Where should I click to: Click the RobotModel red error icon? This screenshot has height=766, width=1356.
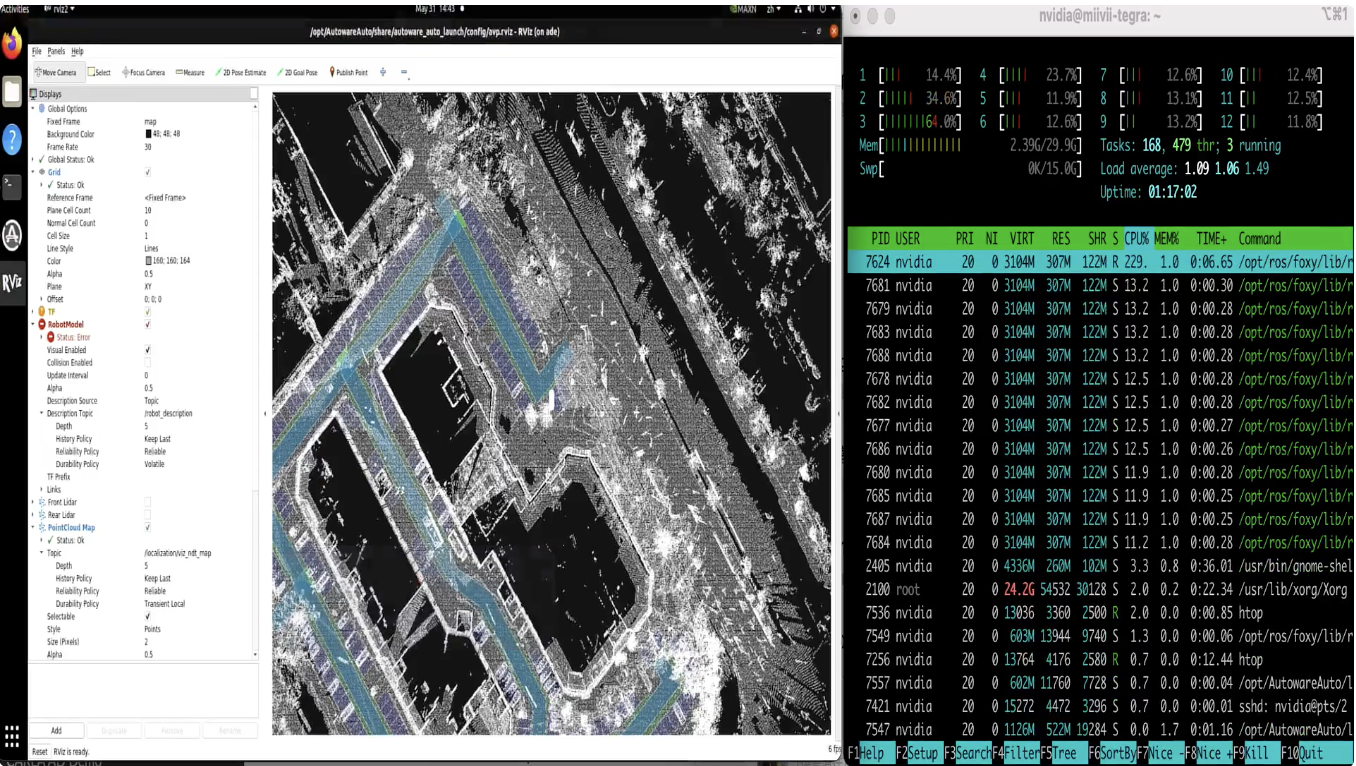(x=41, y=324)
